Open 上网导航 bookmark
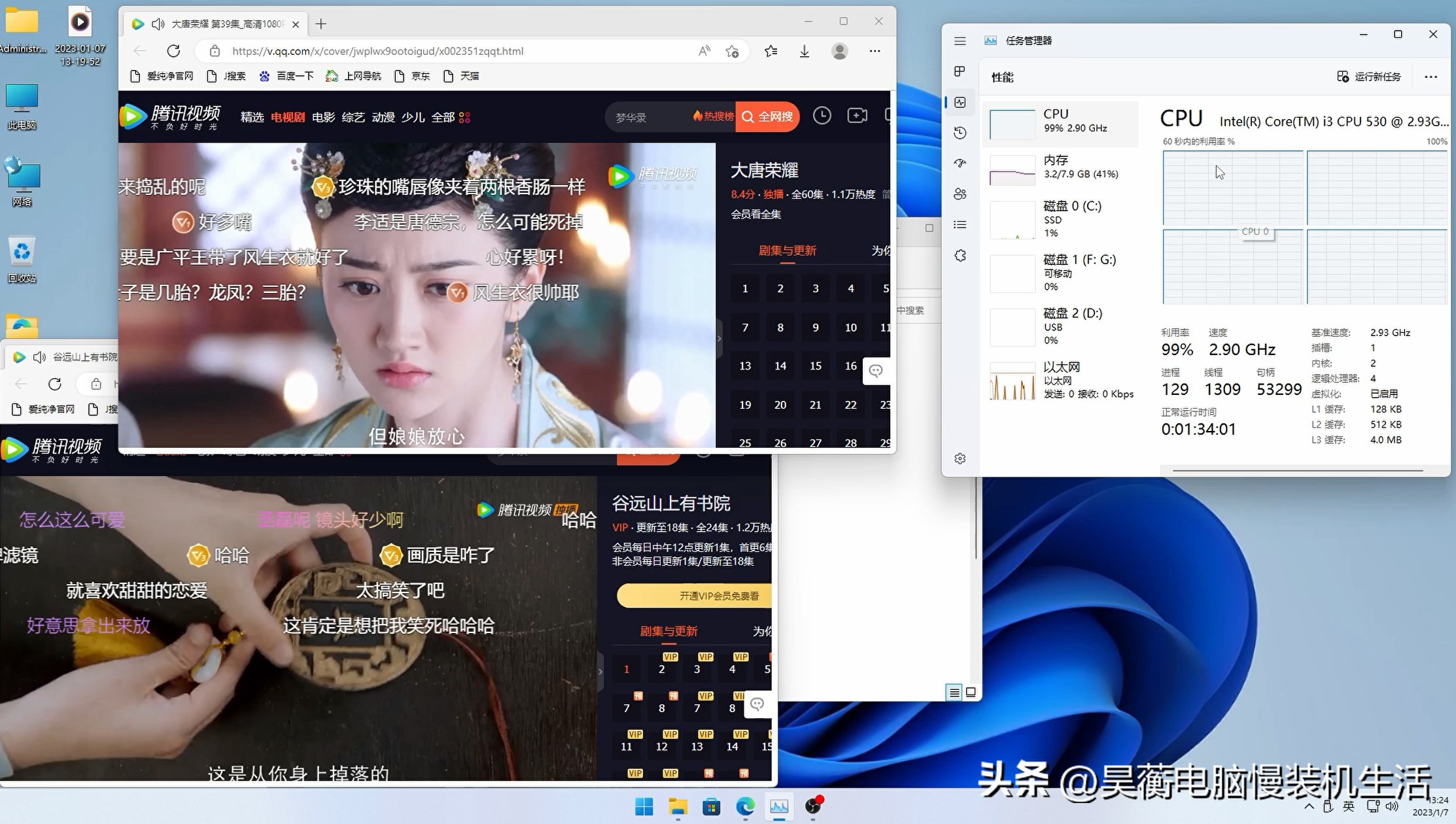The height and width of the screenshot is (824, 1456). pos(354,76)
